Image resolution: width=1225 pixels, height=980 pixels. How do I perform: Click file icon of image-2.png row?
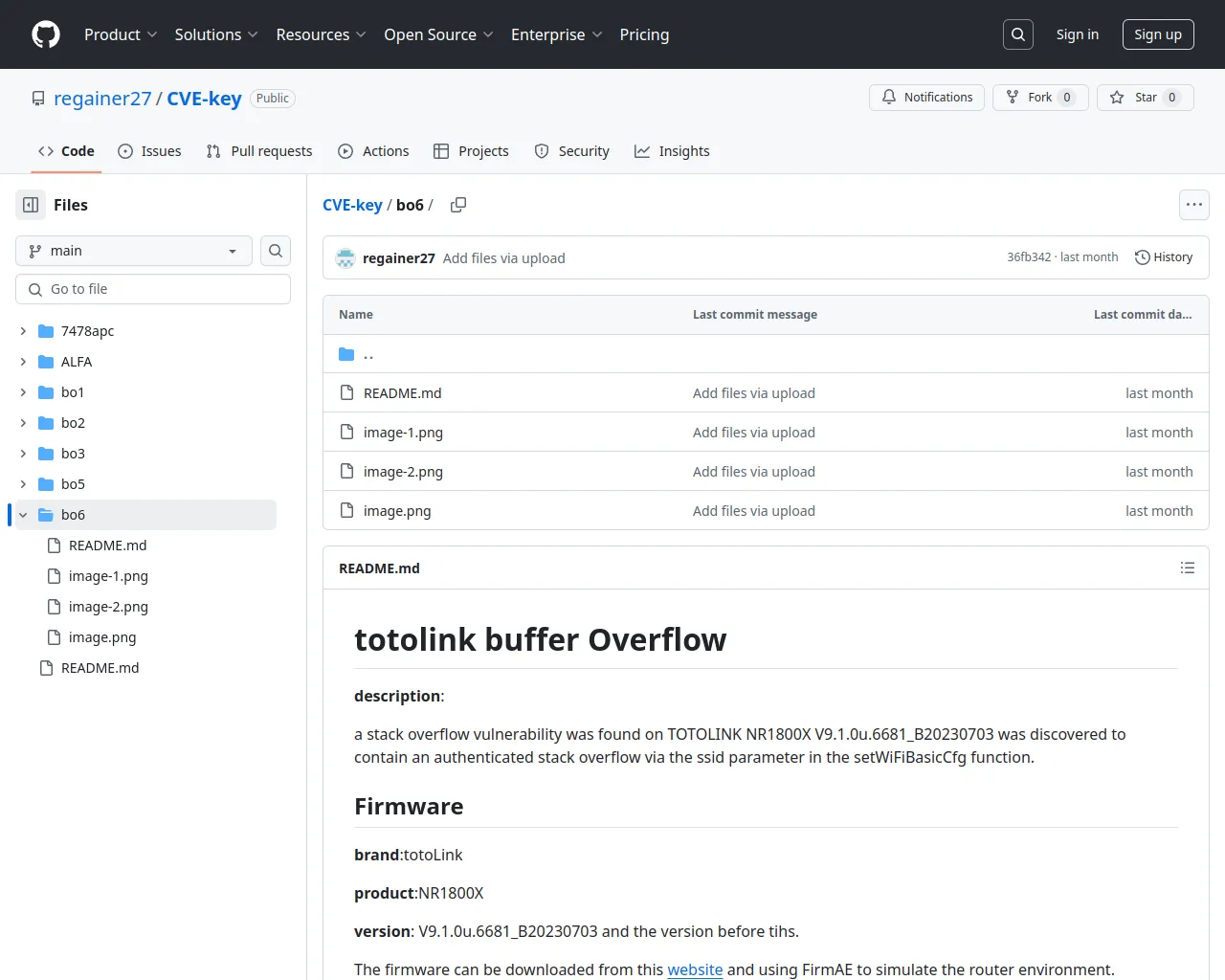[347, 471]
